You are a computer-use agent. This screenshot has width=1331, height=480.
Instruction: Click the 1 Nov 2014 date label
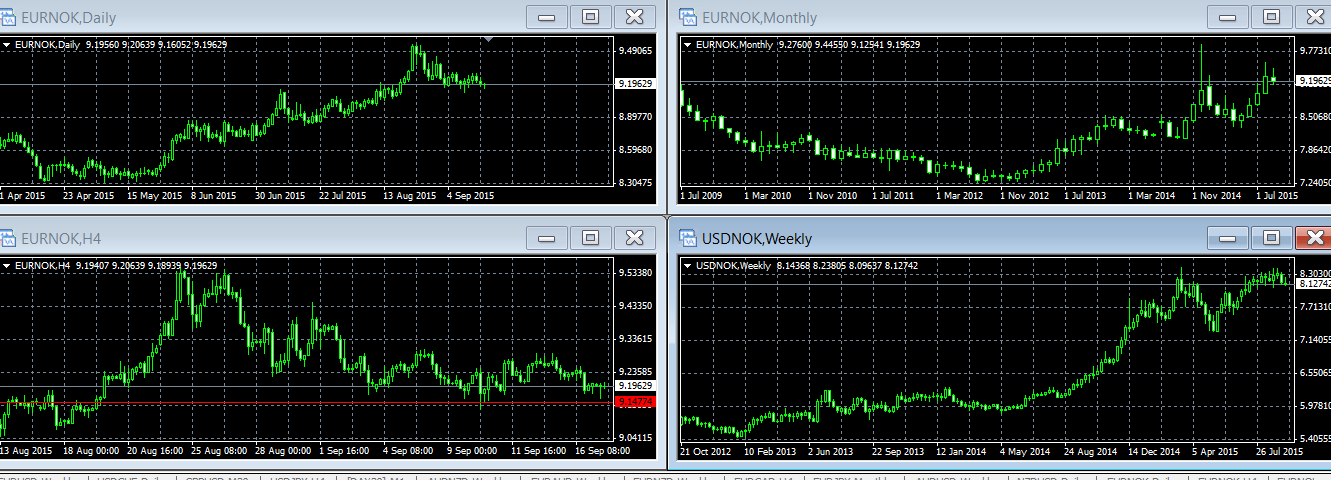(x=1217, y=196)
